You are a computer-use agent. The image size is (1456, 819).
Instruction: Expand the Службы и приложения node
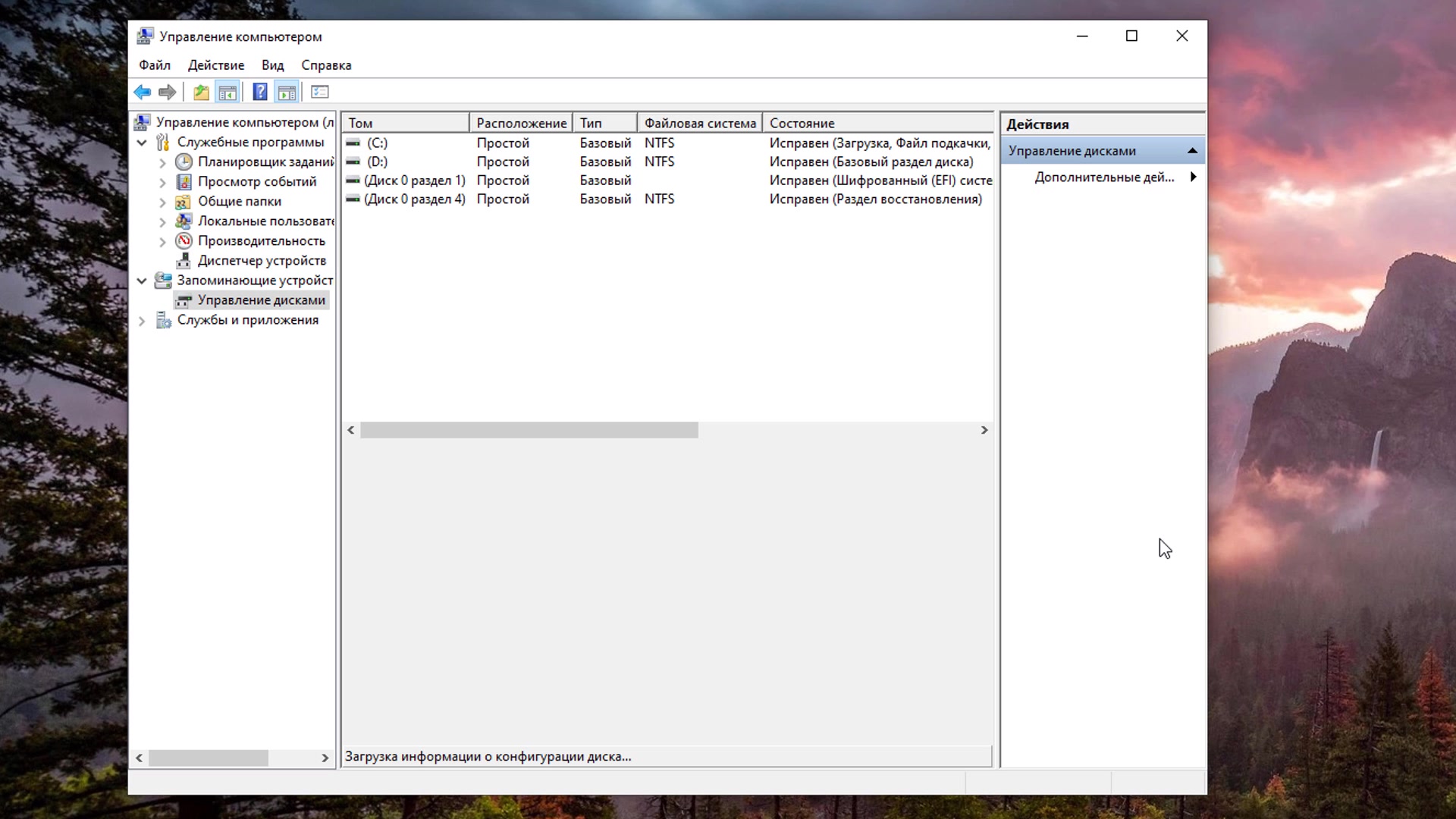[x=142, y=320]
